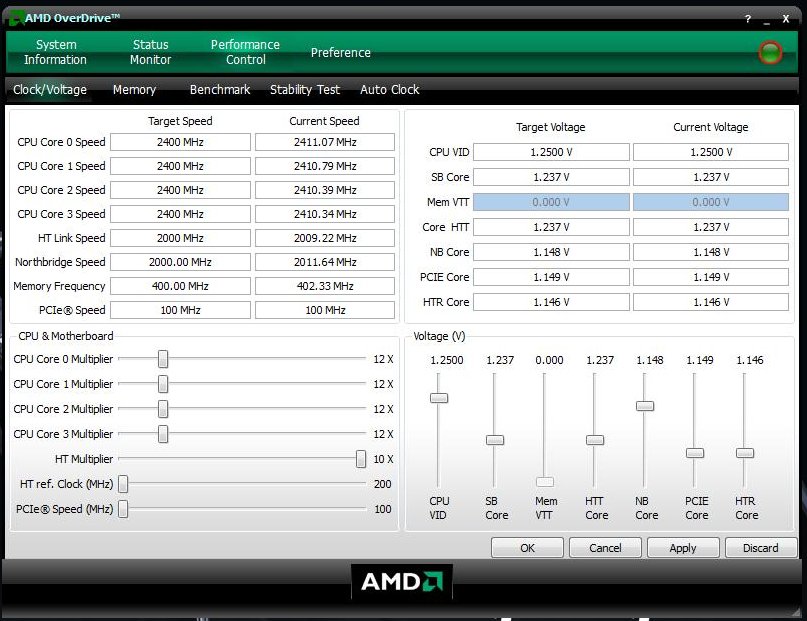Click the HT ref. Clock slider handle
Image resolution: width=807 pixels, height=621 pixels.
pyautogui.click(x=123, y=484)
